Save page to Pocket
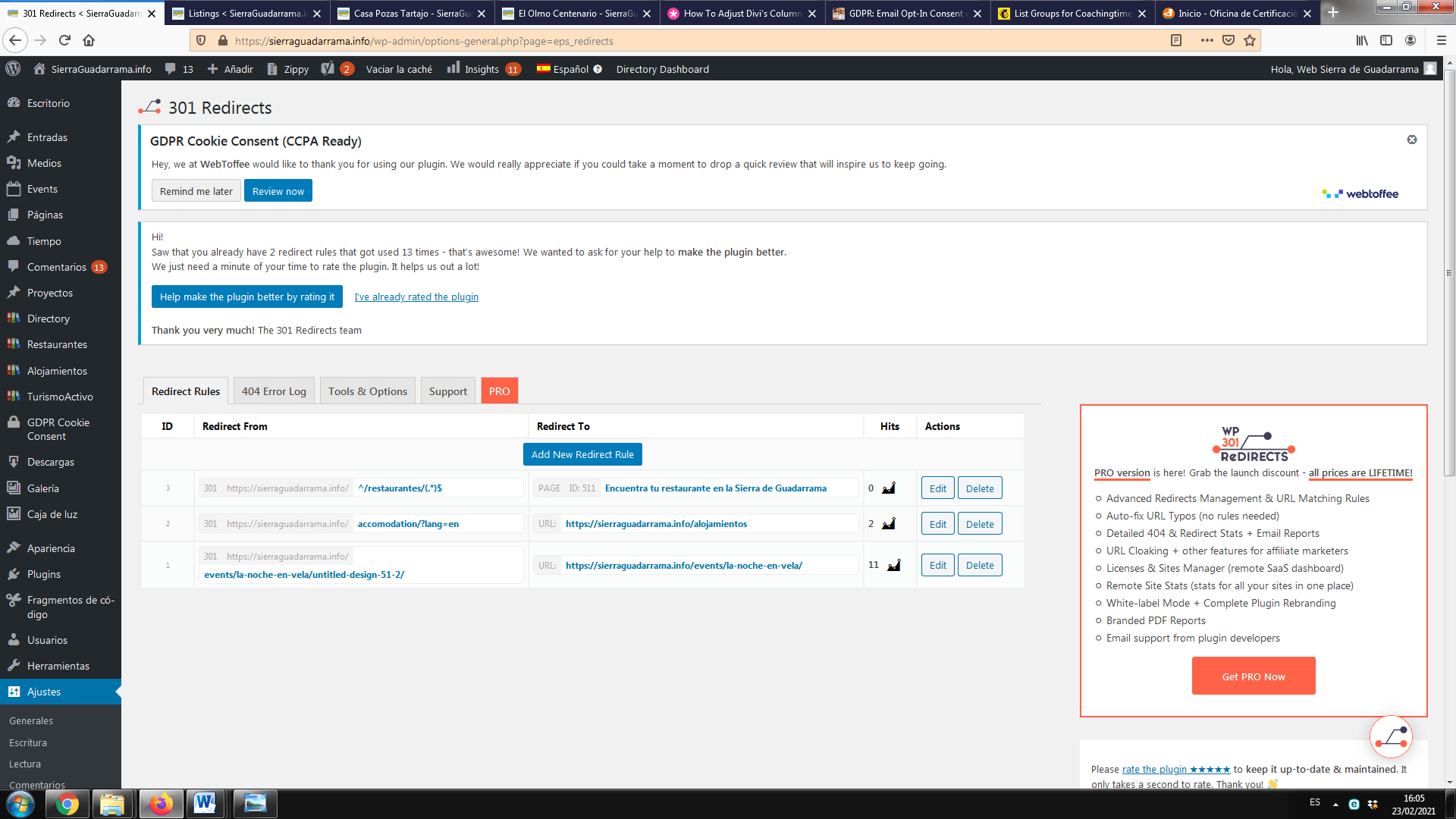 1228,40
